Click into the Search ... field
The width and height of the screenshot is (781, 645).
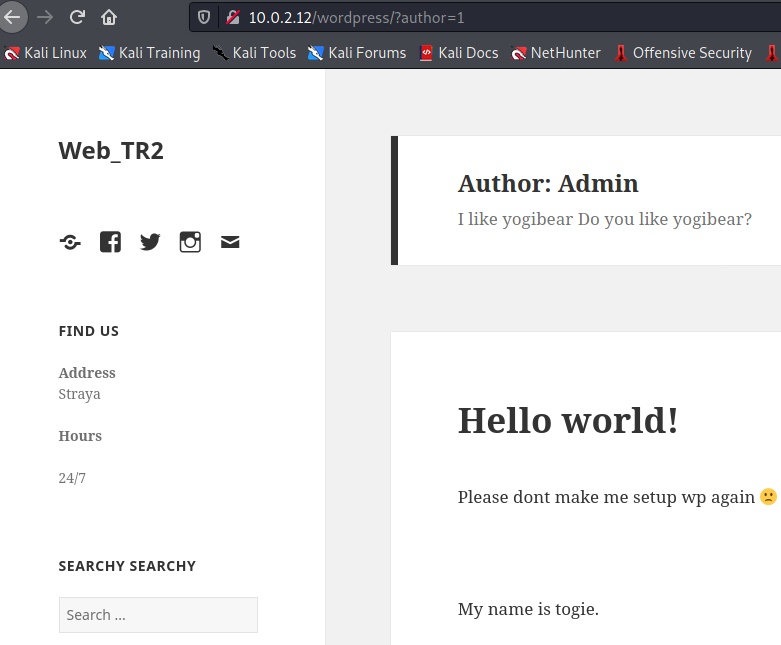(158, 615)
